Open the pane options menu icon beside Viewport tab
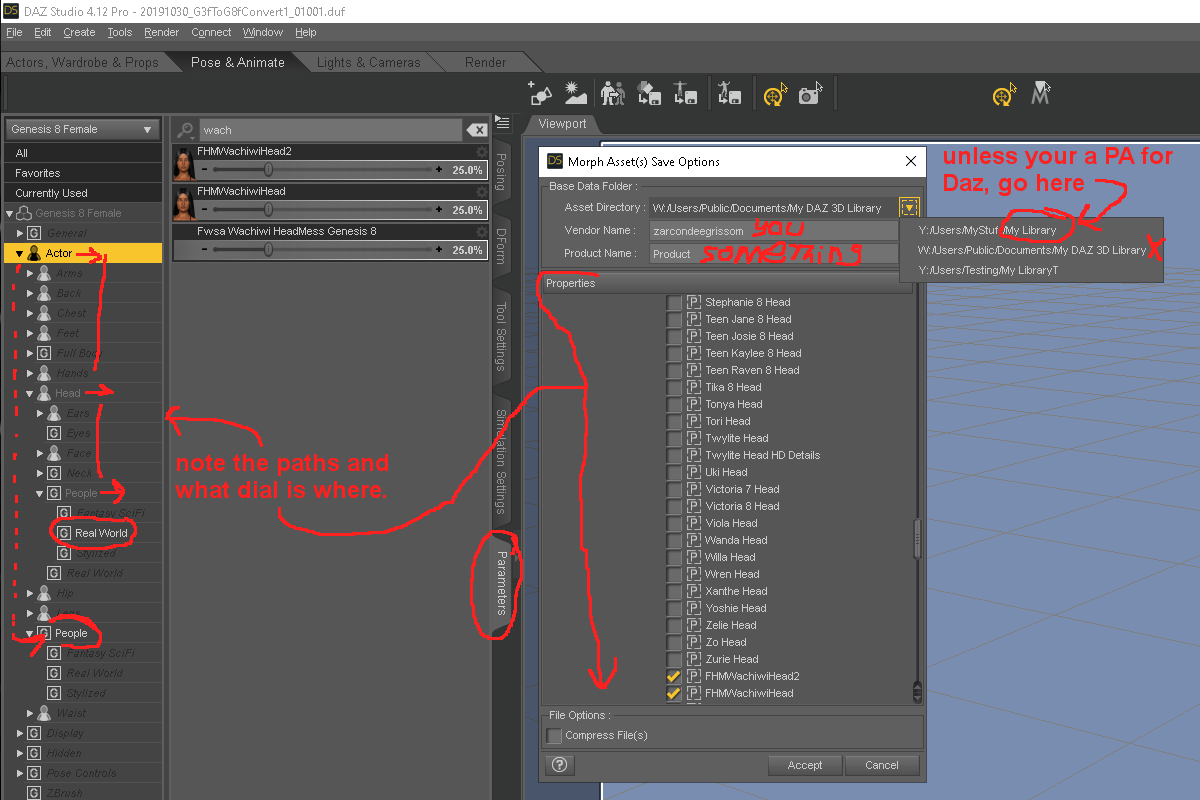1200x800 pixels. [503, 123]
